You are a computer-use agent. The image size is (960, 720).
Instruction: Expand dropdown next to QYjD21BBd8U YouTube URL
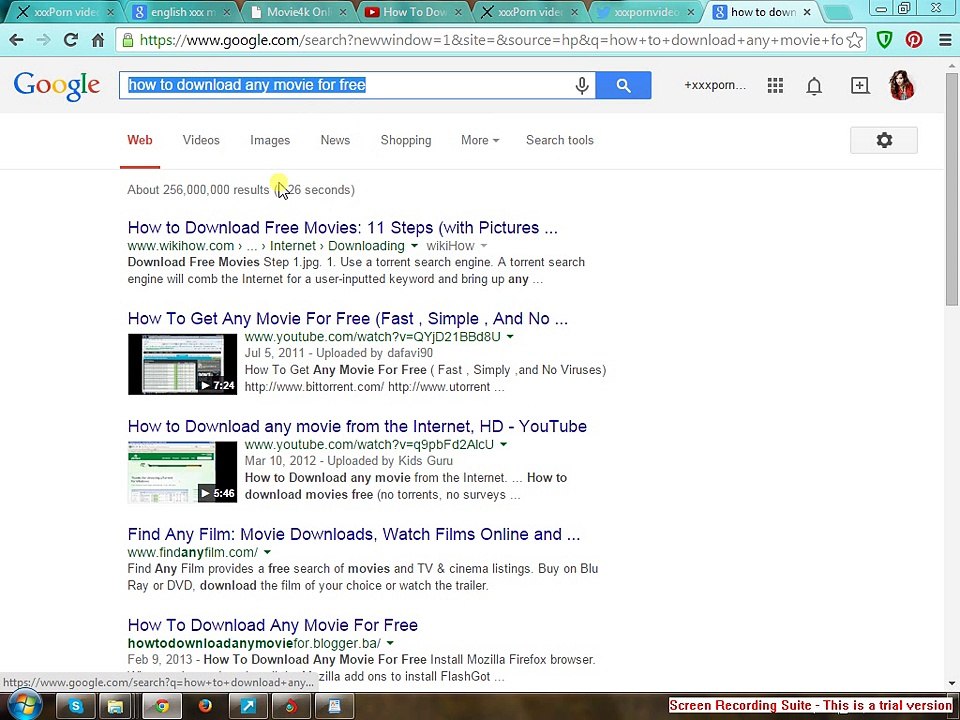[x=510, y=337]
